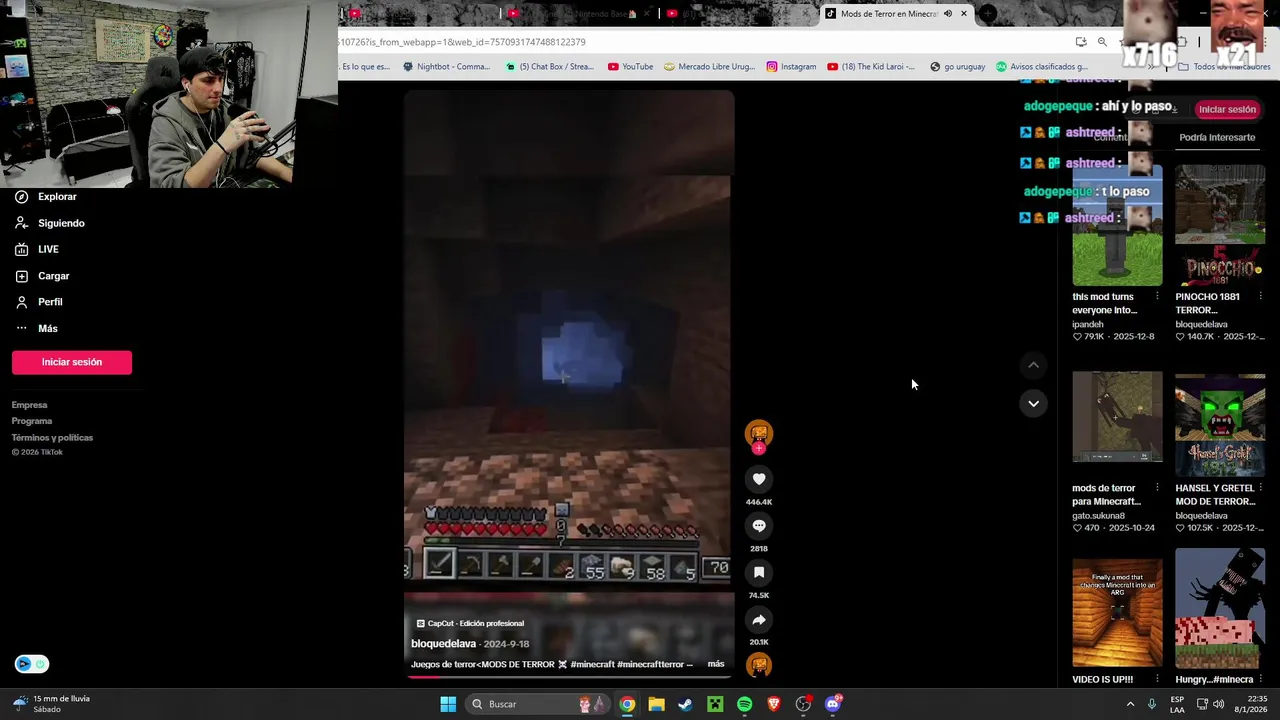Click the zoom magnifier icon in address bar
This screenshot has height=720, width=1280.
(x=1102, y=42)
